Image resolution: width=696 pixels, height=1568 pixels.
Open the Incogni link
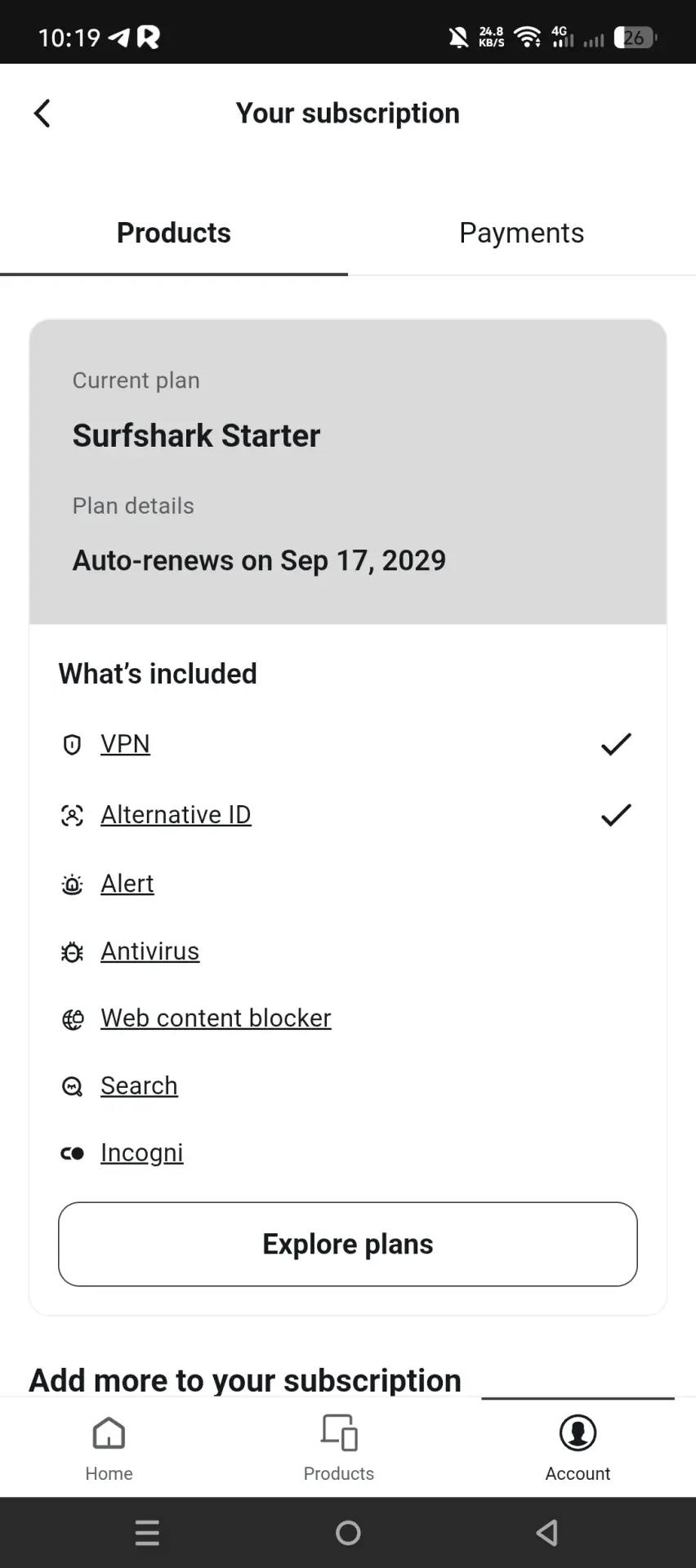pyautogui.click(x=141, y=1152)
